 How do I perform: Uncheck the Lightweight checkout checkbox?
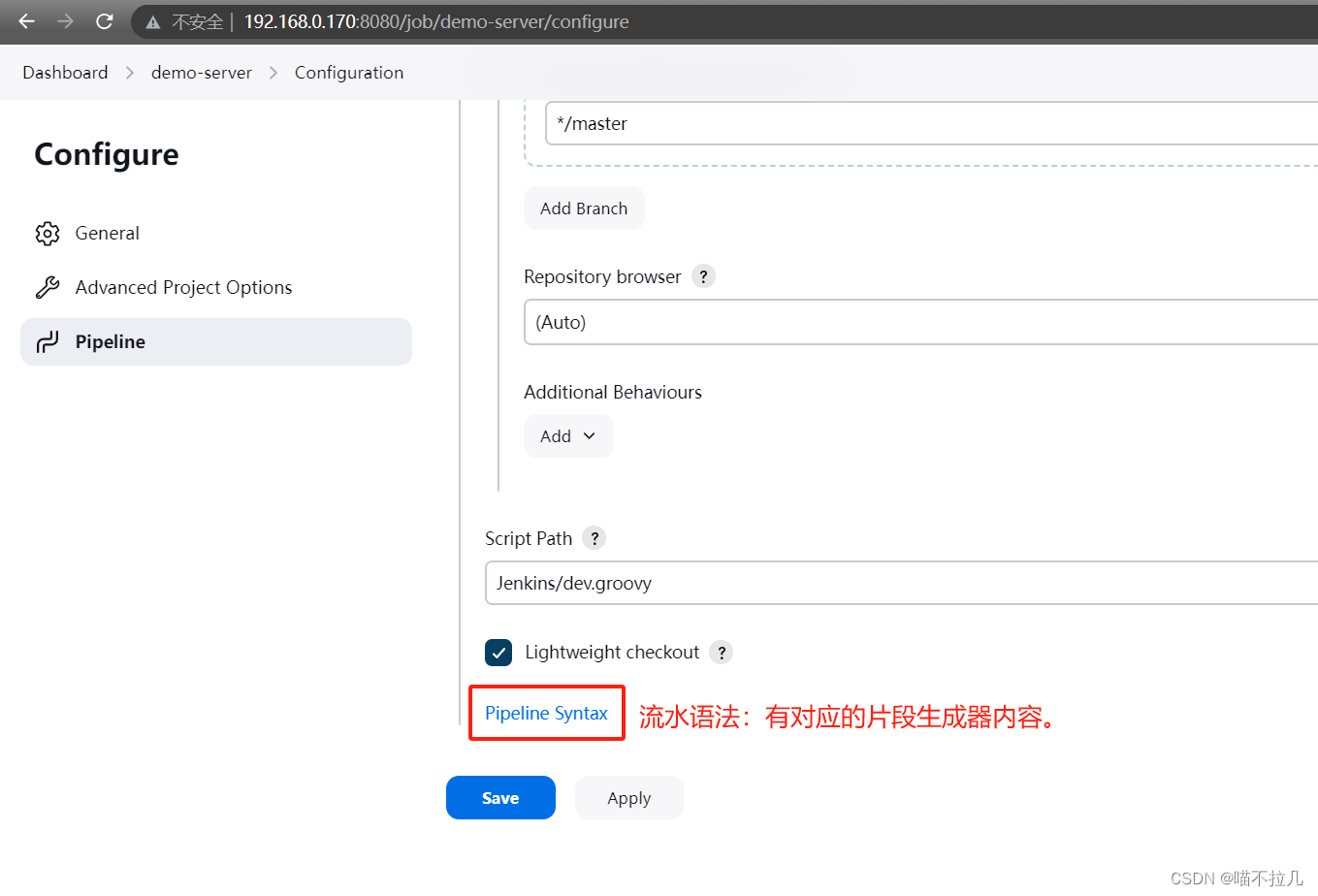498,653
